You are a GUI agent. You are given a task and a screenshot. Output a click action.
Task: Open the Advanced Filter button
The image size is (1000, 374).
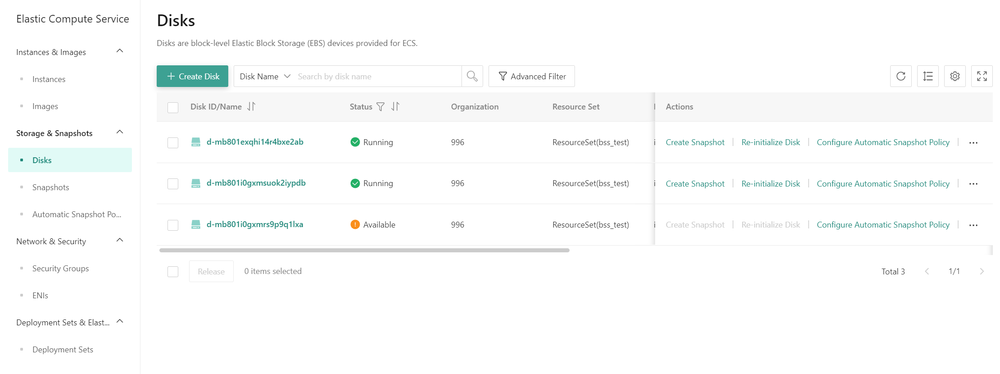click(532, 76)
